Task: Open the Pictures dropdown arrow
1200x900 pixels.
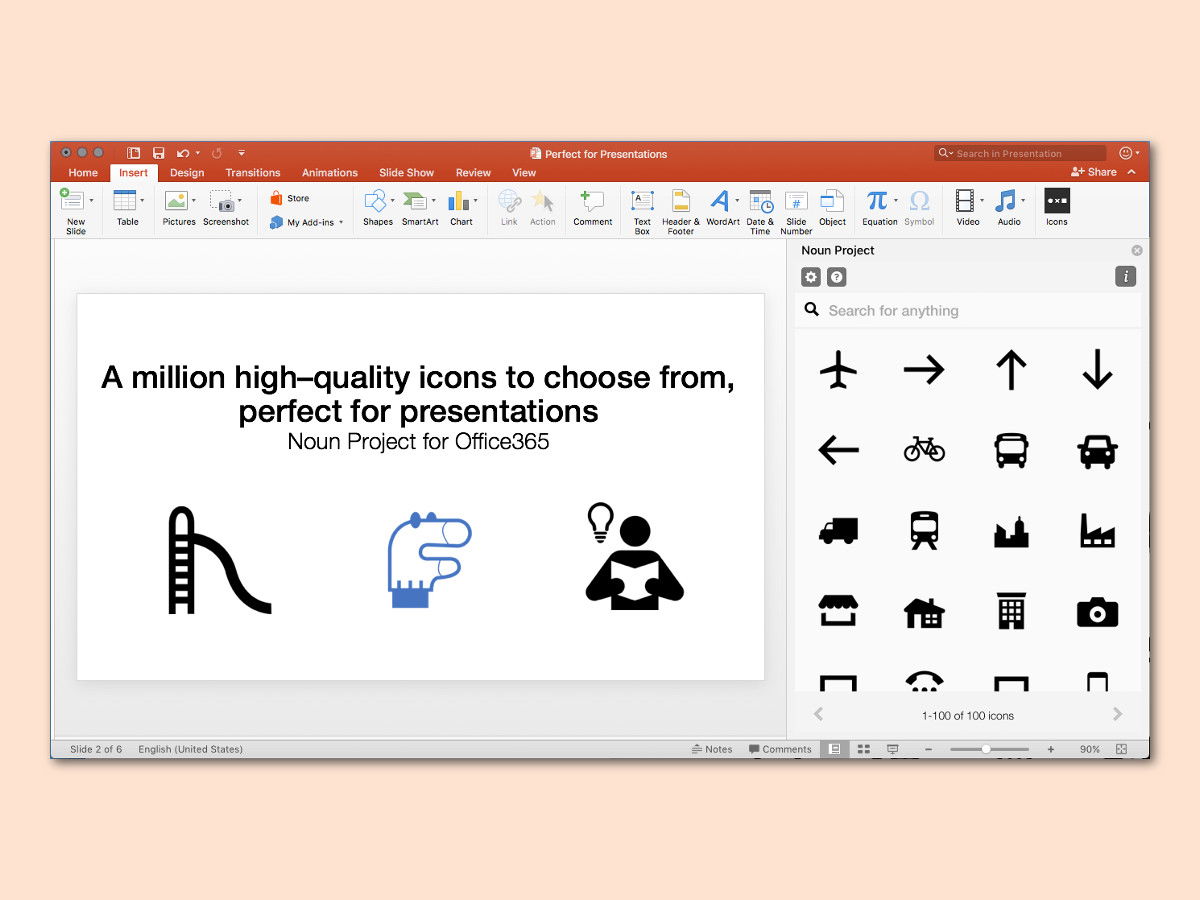Action: point(193,200)
